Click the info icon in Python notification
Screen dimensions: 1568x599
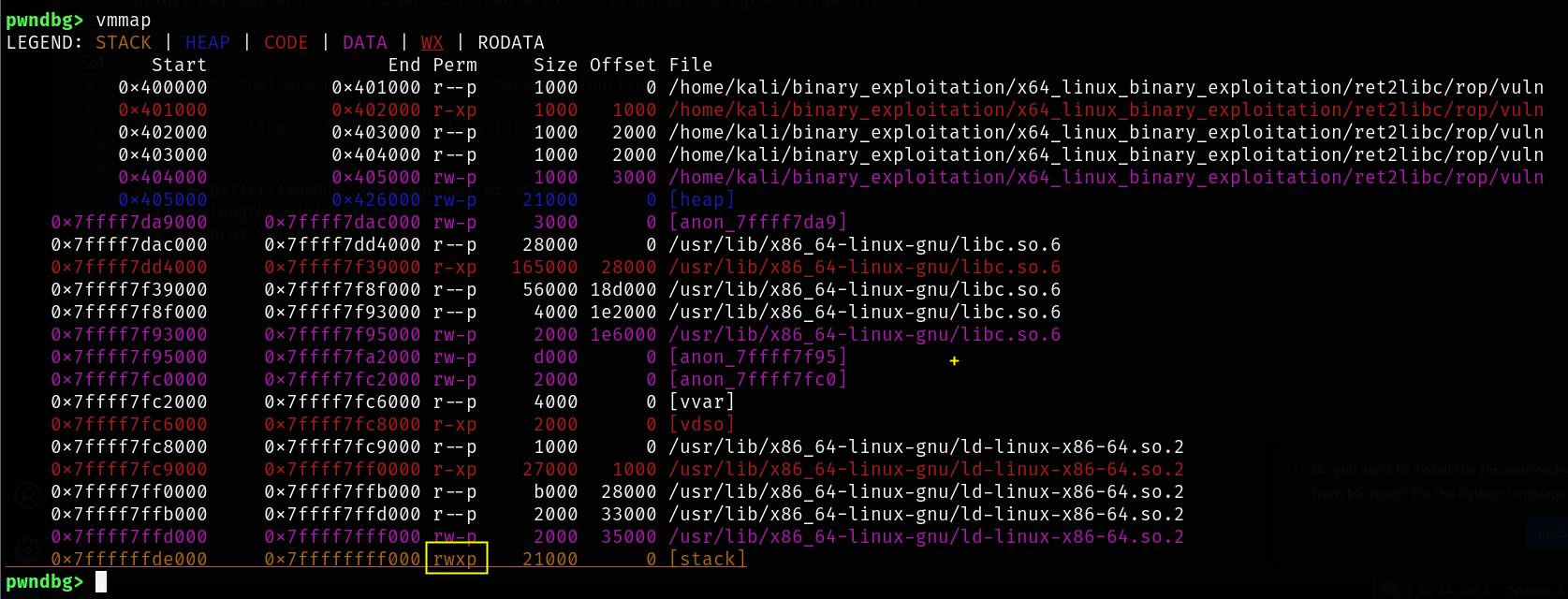click(x=1297, y=470)
